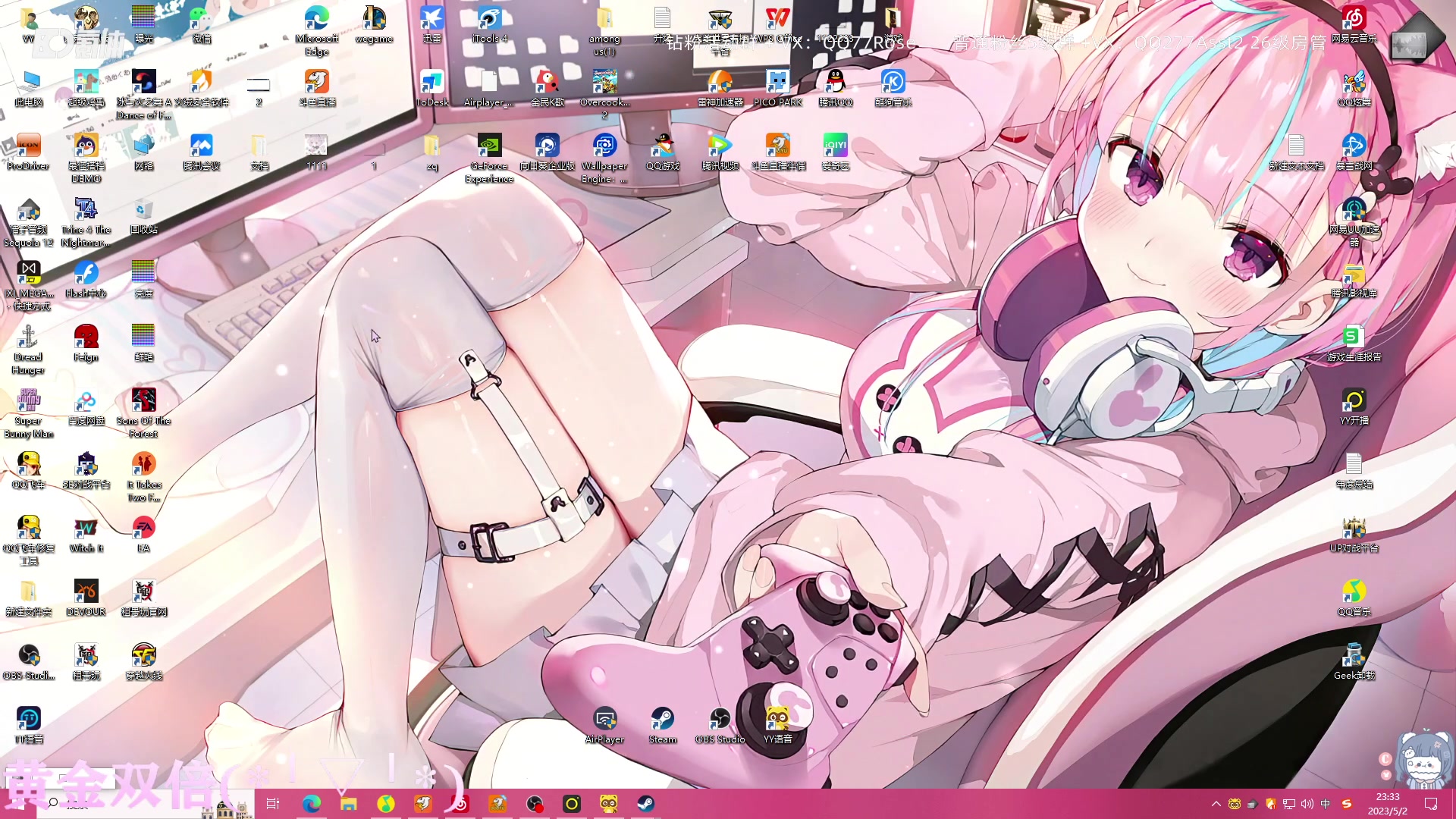Open the 游戏生涯报告 document icon
Screen dimensions: 1456x819
tap(1354, 343)
